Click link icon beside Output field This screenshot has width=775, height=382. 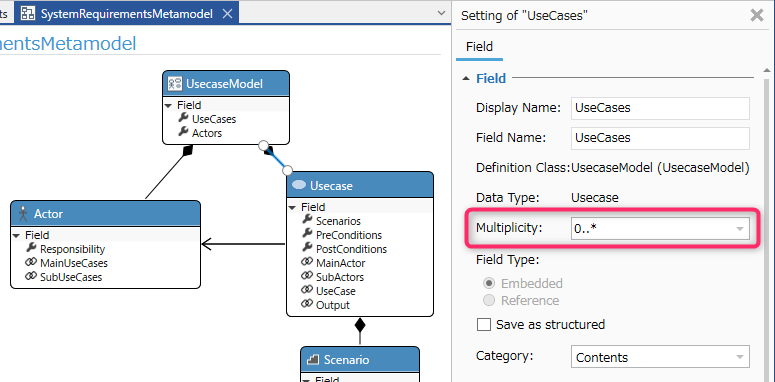[307, 304]
